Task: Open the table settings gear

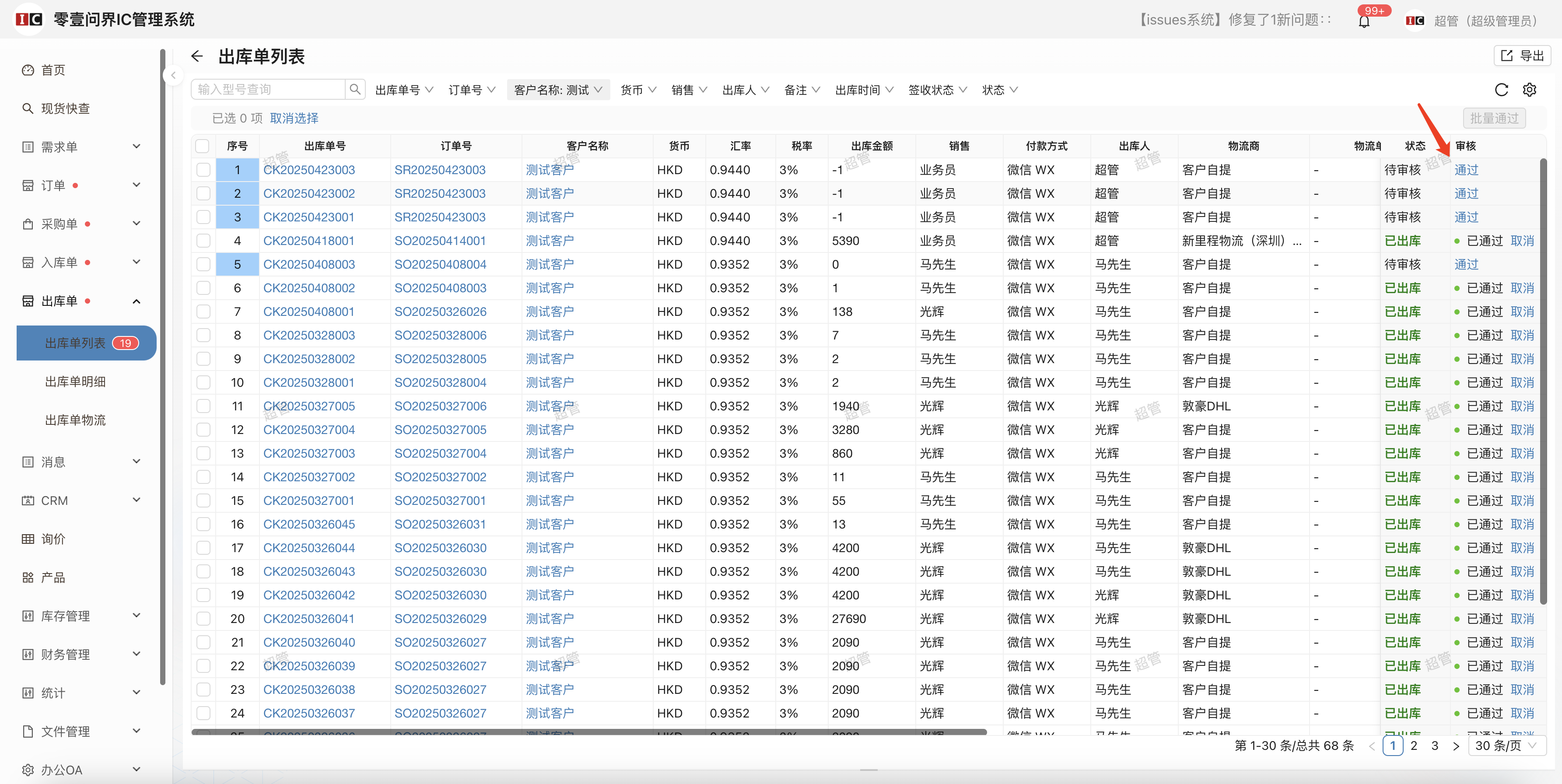Action: coord(1529,90)
